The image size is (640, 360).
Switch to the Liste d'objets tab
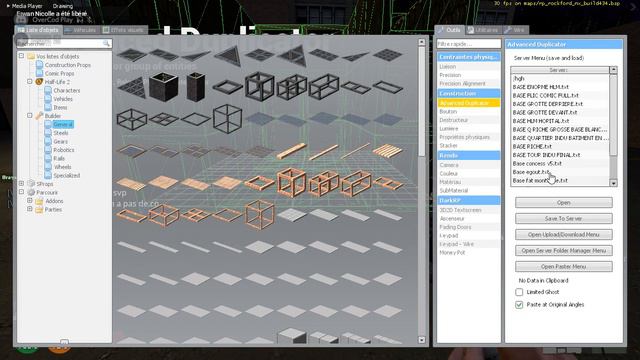pos(38,30)
